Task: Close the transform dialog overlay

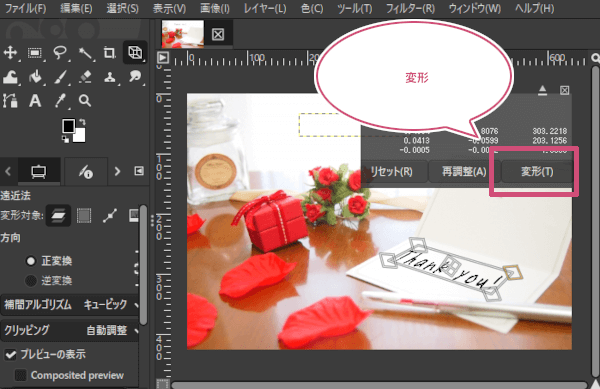Action: 564,90
